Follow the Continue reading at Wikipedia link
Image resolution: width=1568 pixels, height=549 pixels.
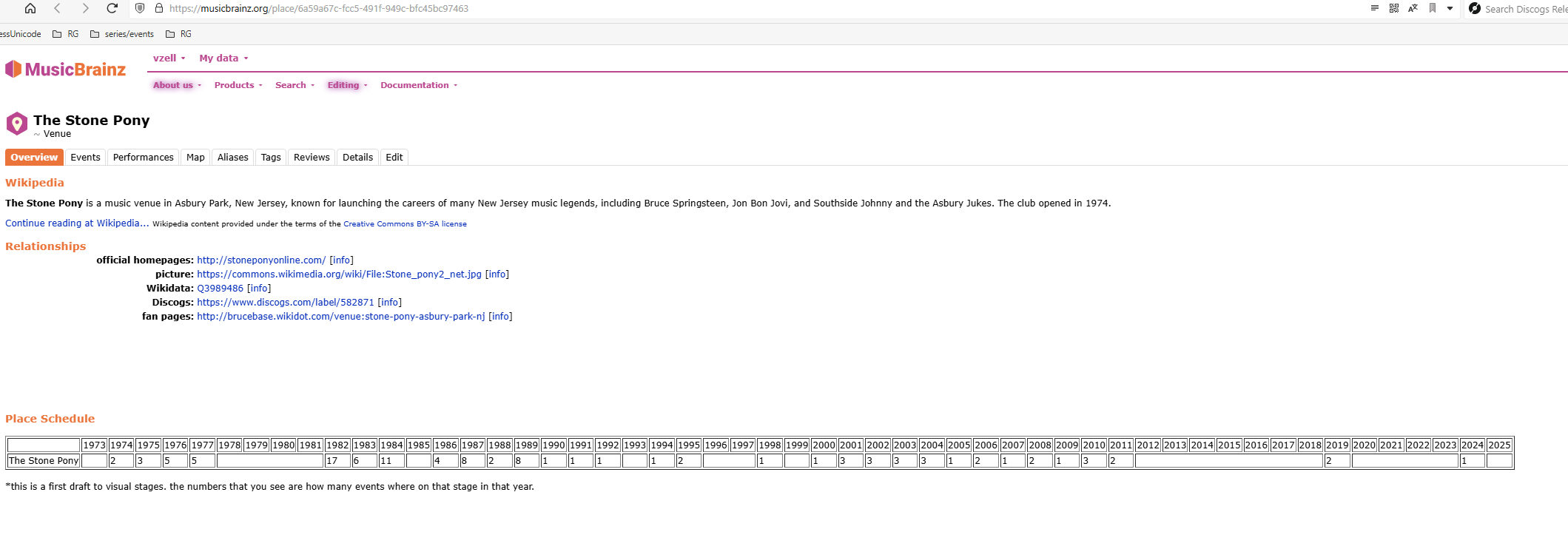[x=76, y=223]
